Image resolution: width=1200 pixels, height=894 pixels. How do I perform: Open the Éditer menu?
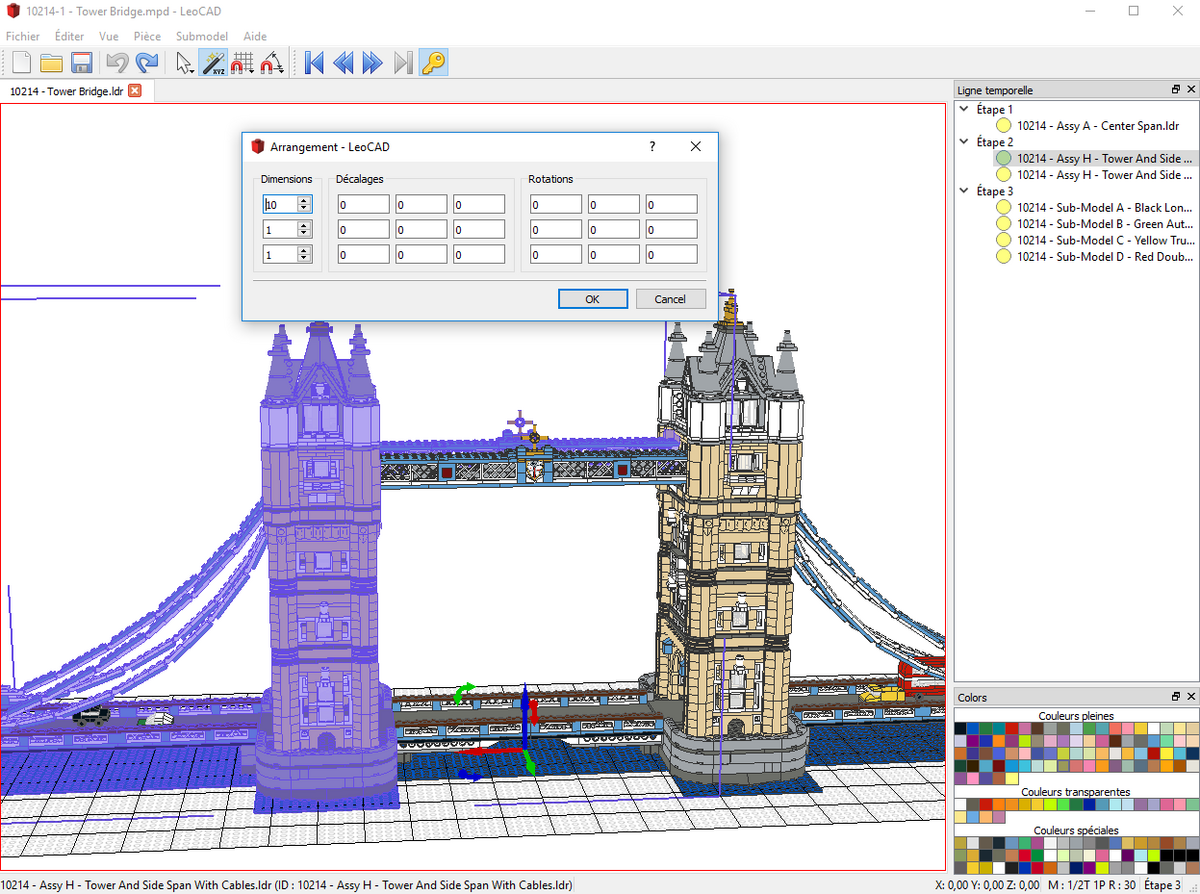coord(70,36)
